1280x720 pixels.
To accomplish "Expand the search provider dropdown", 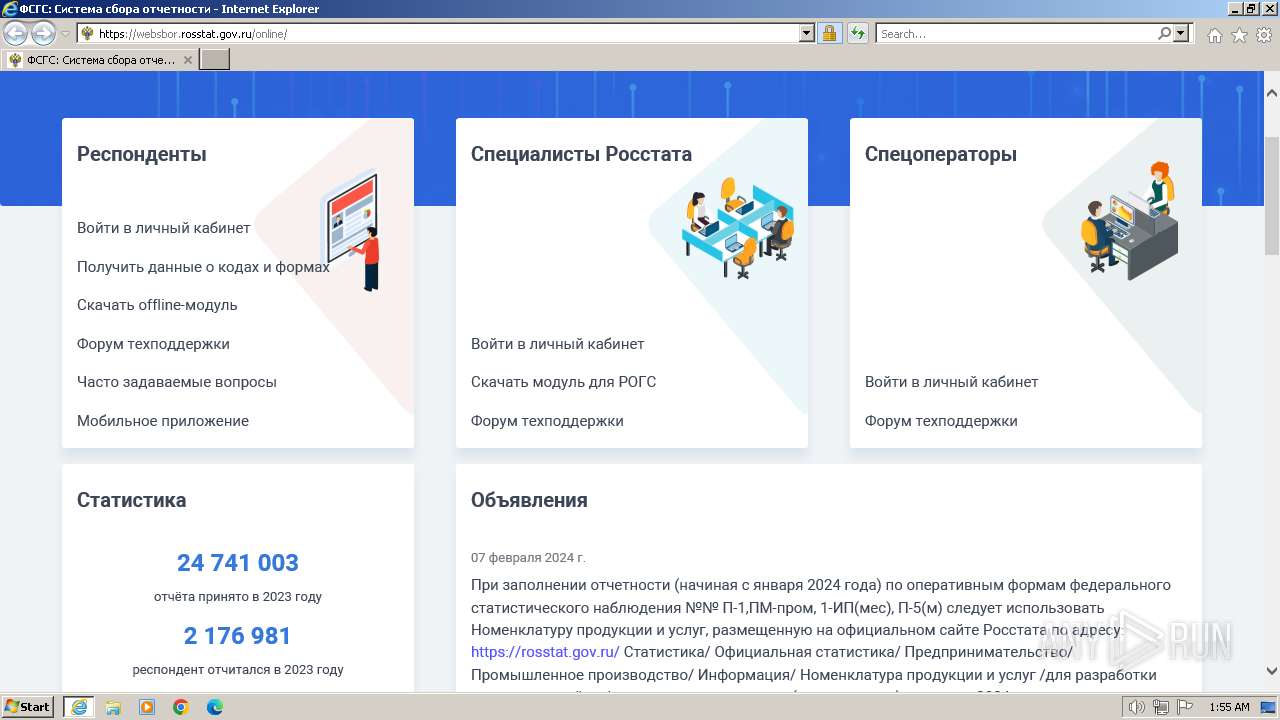I will (x=1181, y=34).
